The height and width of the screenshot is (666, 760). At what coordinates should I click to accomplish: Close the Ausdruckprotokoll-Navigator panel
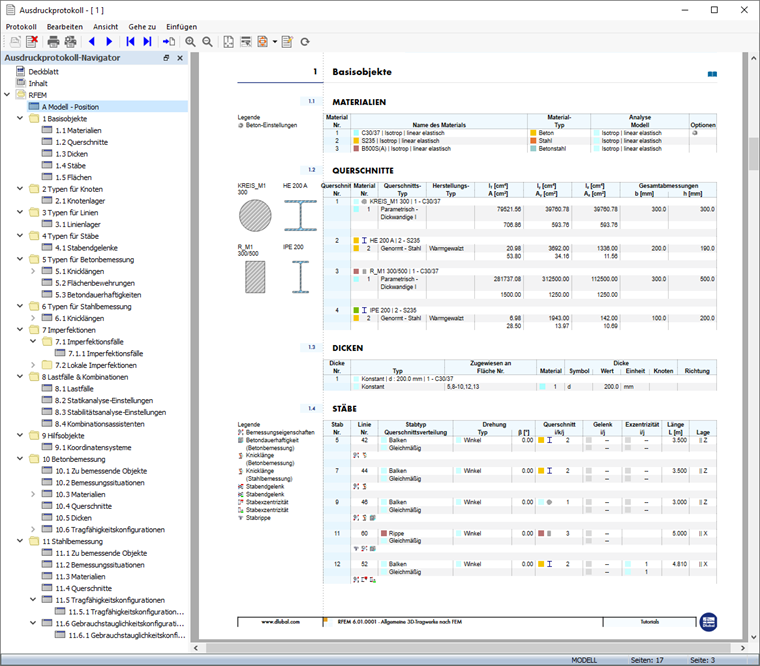coord(180,59)
